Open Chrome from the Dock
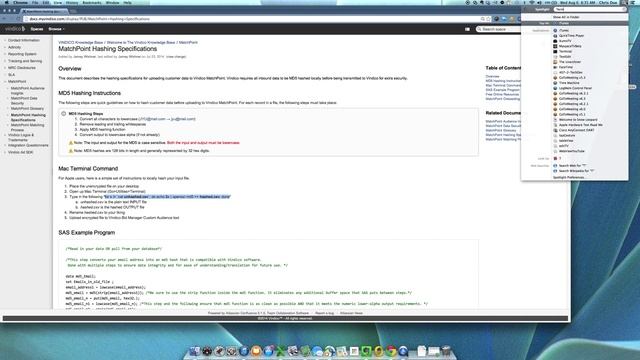Viewport: 640px width, 360px height. click(x=391, y=351)
